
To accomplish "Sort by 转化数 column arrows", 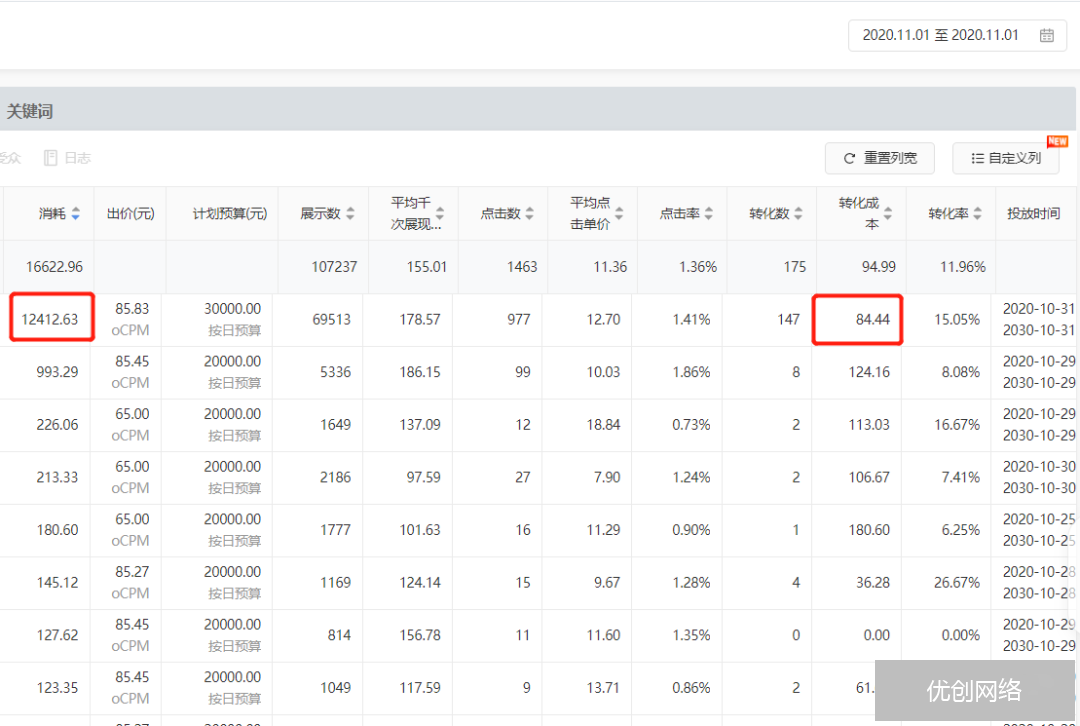I will tap(798, 214).
